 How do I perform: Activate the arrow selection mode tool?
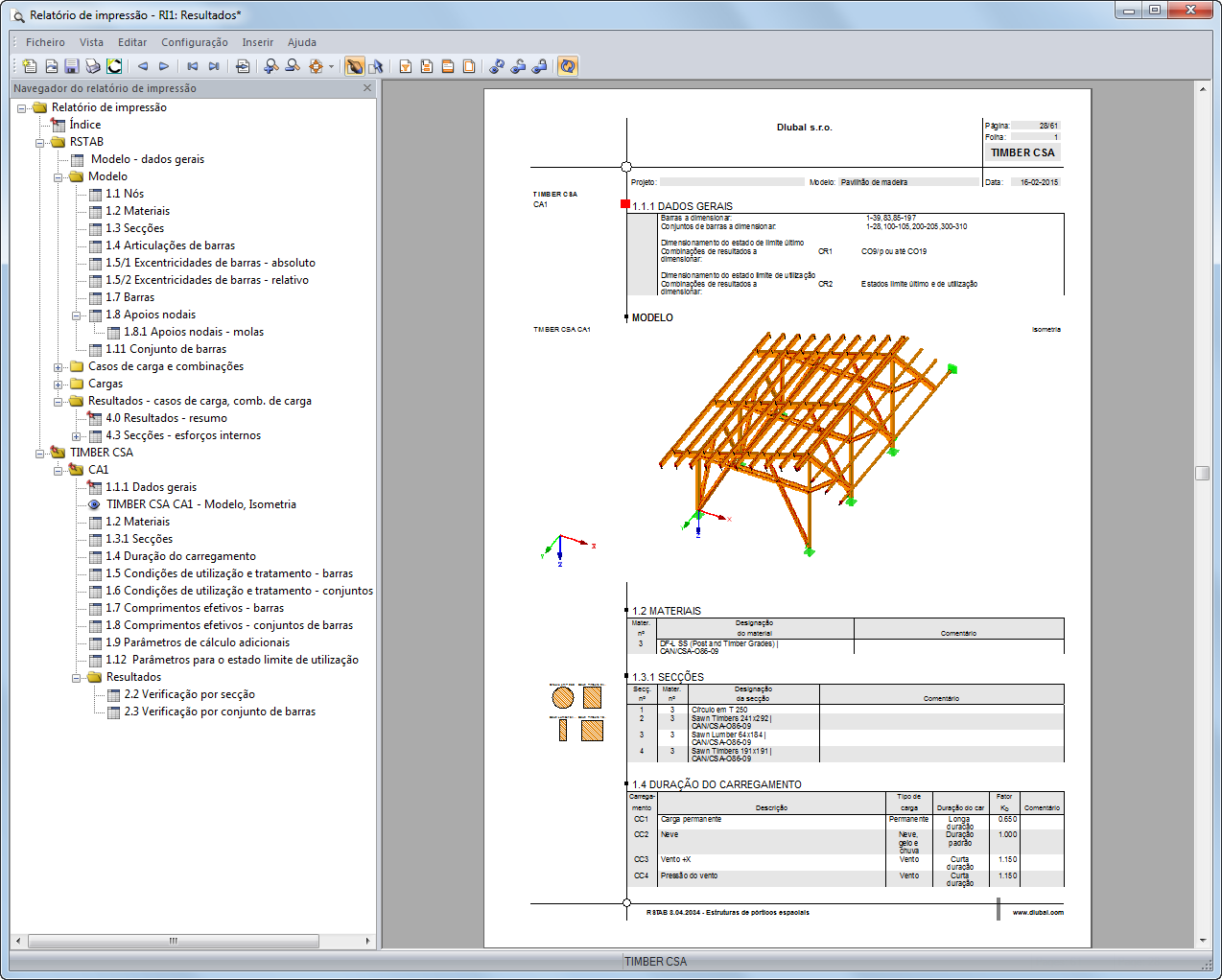(376, 66)
